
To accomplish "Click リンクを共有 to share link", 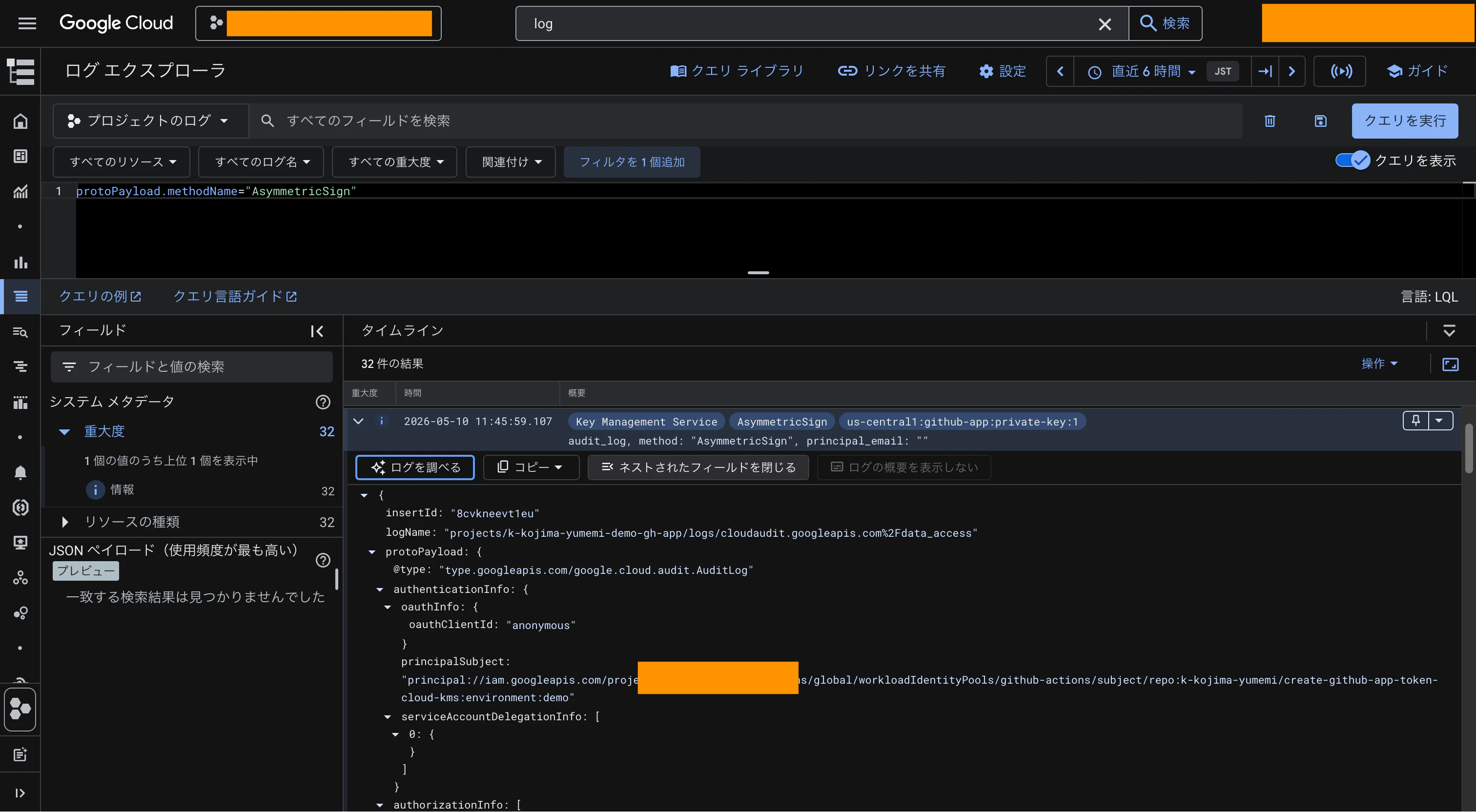I will (892, 71).
